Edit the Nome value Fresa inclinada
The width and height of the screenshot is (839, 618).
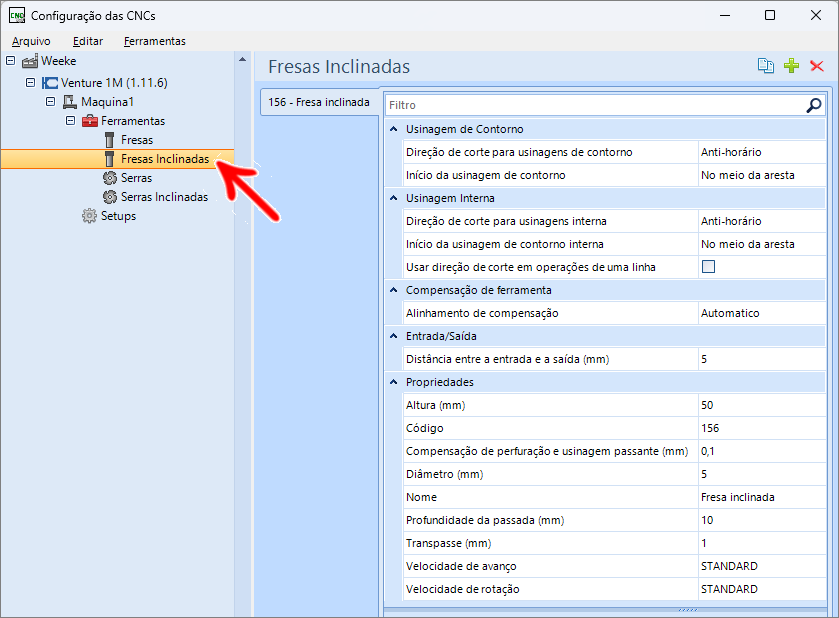pyautogui.click(x=761, y=497)
